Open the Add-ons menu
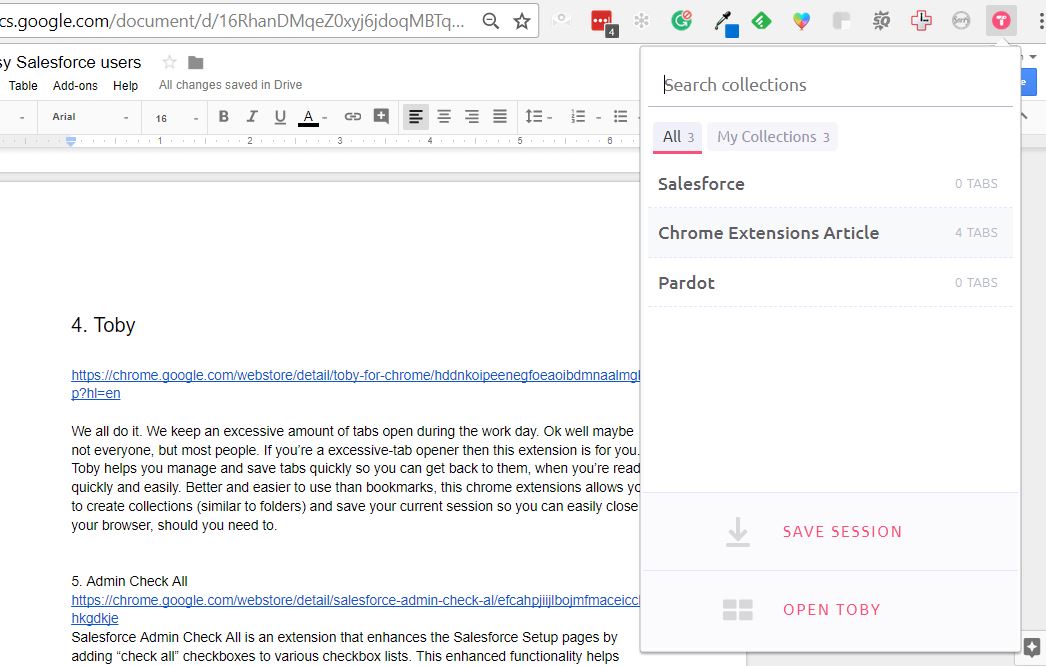 click(x=75, y=85)
